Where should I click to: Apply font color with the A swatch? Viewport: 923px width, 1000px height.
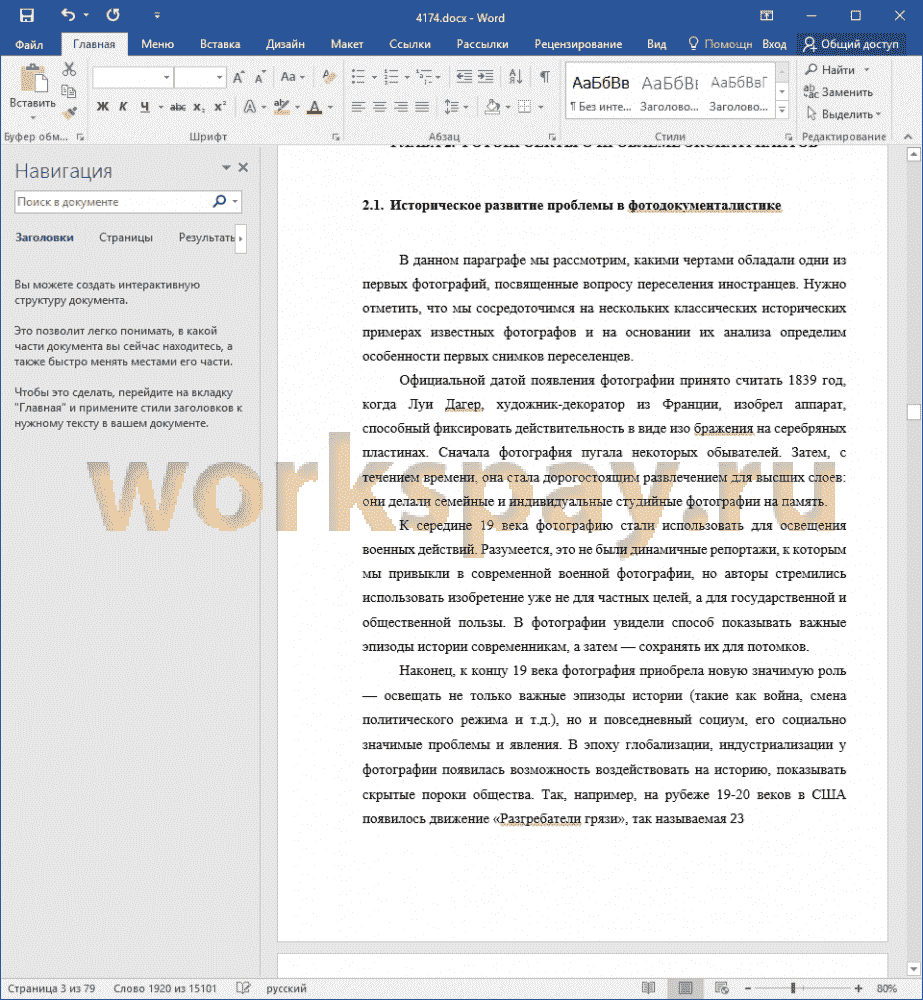(314, 107)
